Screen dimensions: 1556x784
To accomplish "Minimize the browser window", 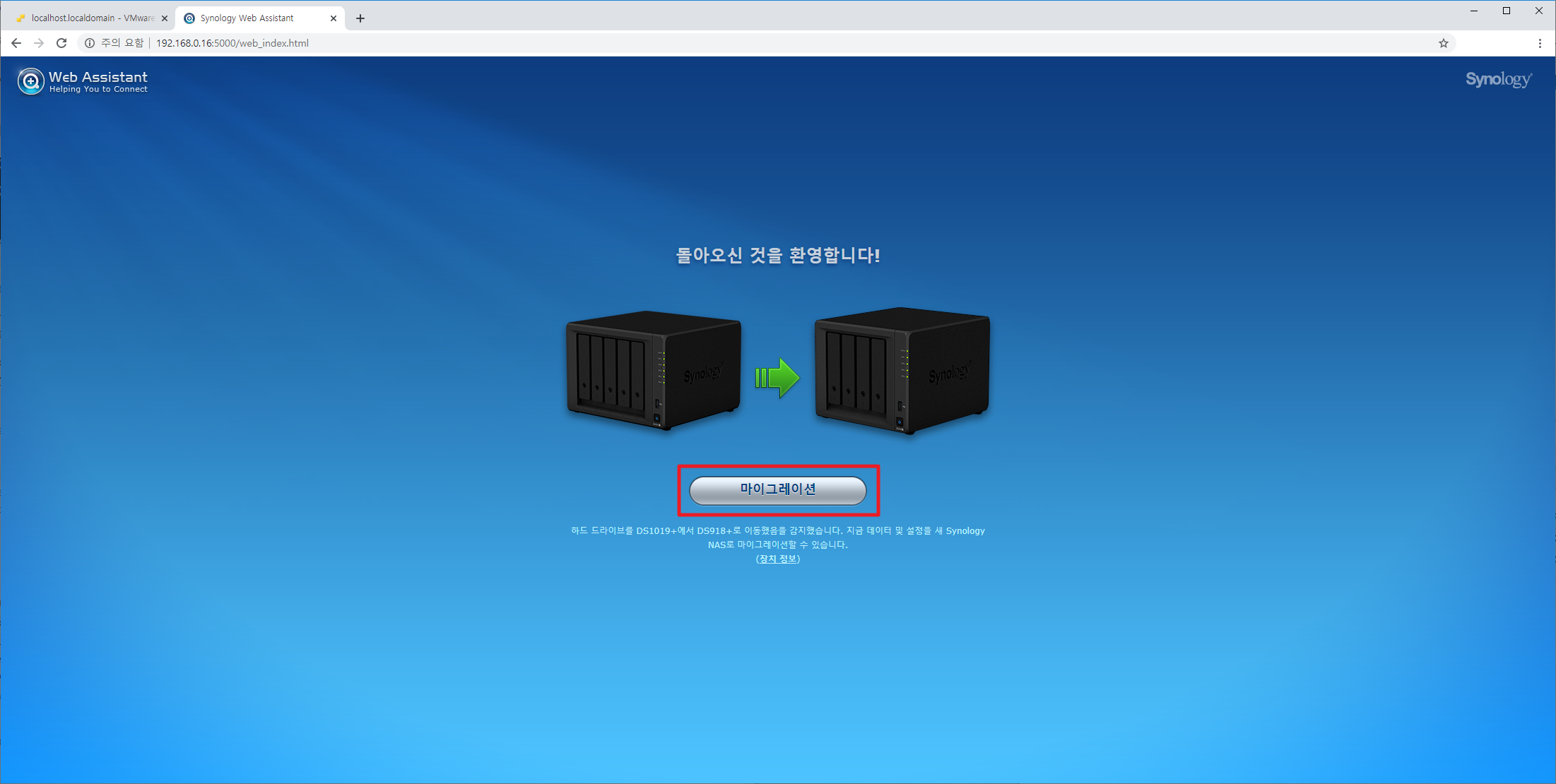I will tap(1474, 11).
